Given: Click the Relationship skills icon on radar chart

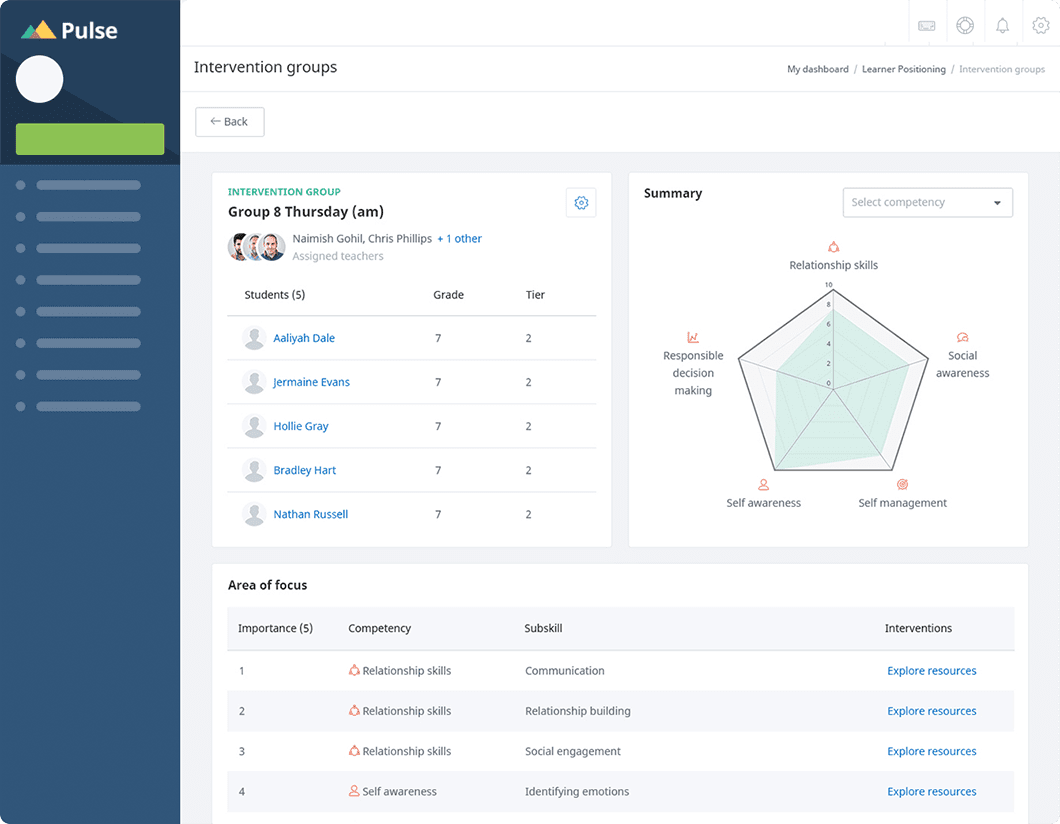Looking at the screenshot, I should (x=833, y=247).
